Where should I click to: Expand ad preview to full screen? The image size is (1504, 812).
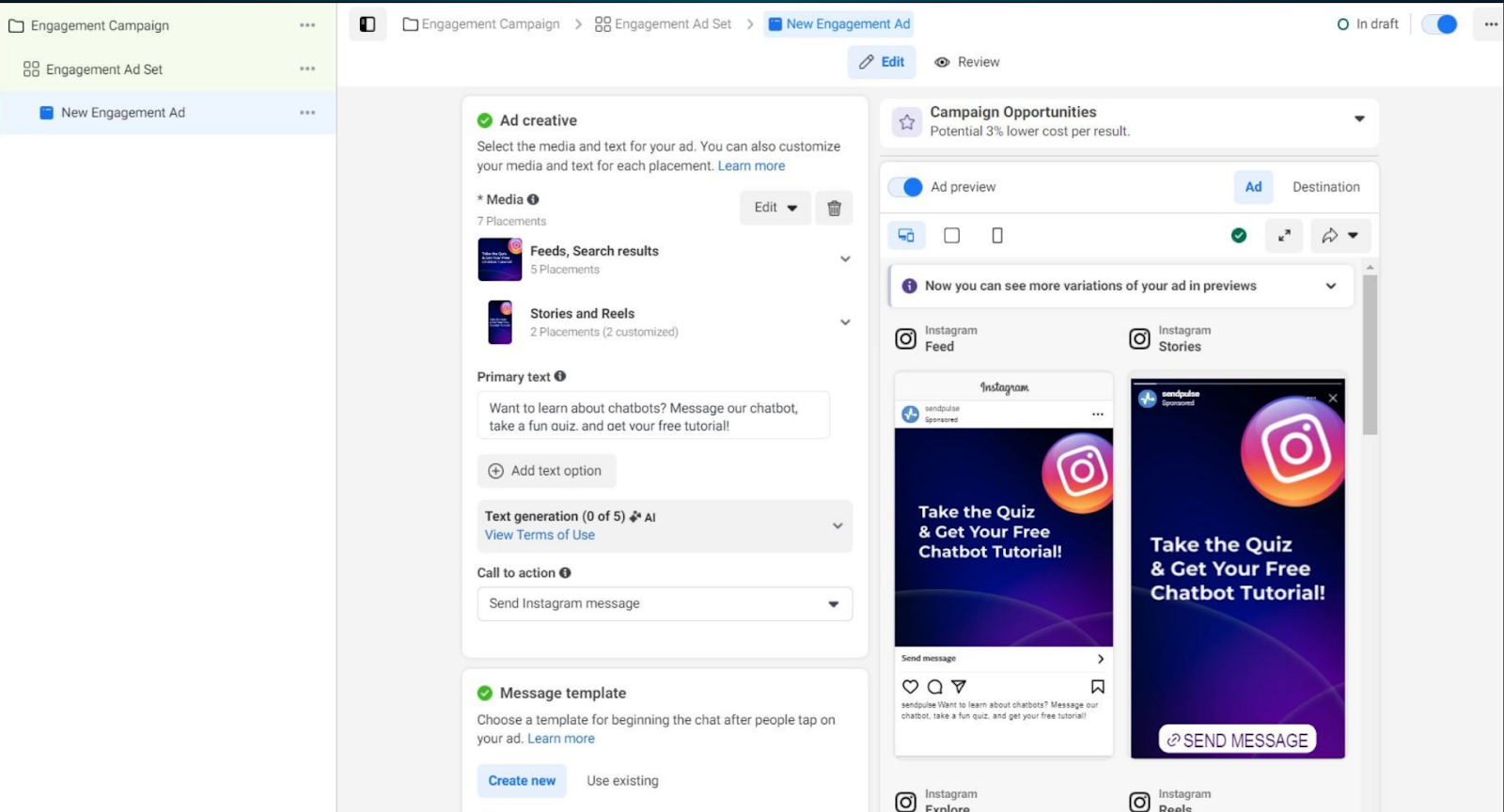(x=1284, y=236)
